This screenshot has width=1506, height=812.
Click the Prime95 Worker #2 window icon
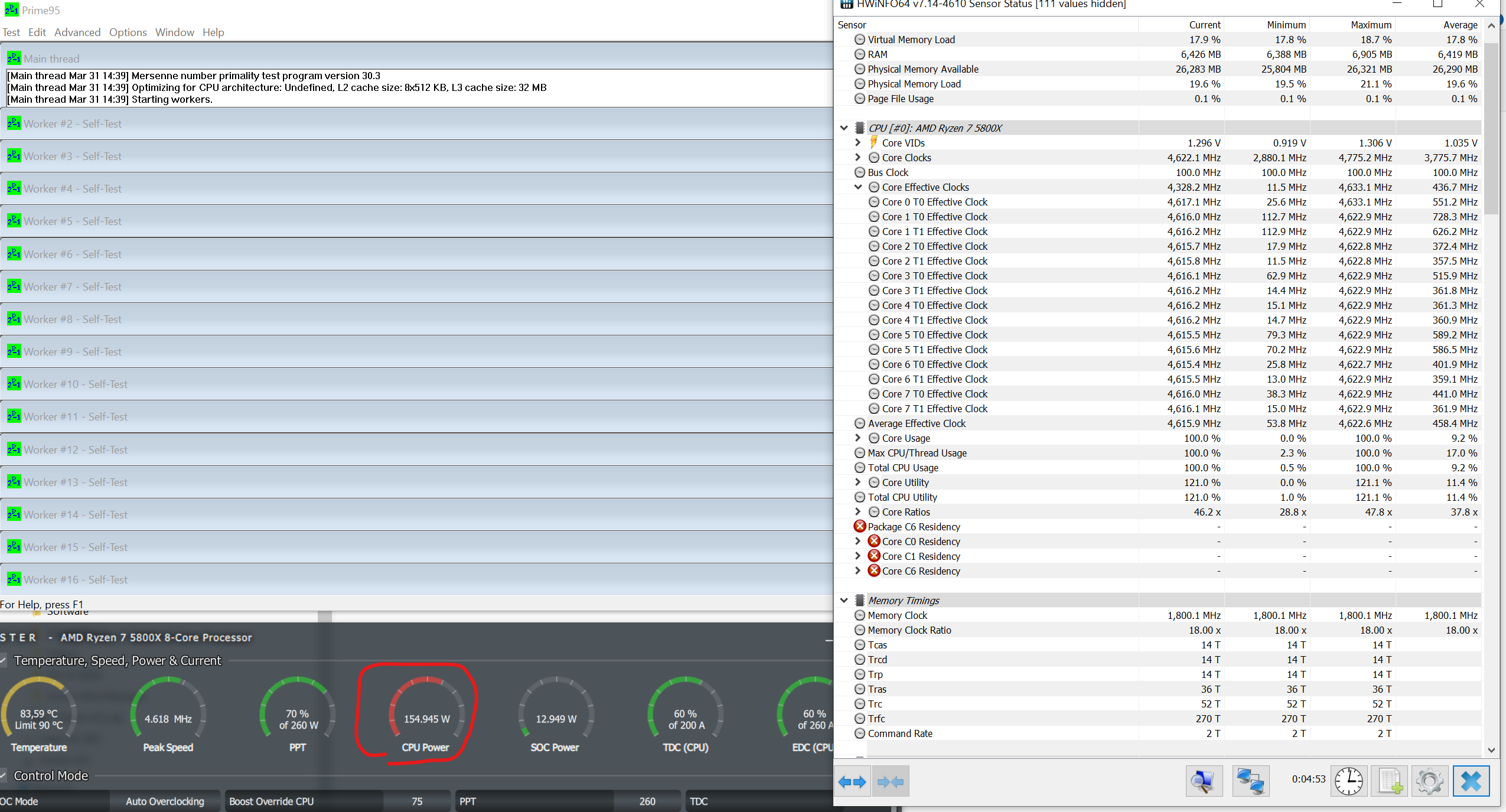(14, 123)
